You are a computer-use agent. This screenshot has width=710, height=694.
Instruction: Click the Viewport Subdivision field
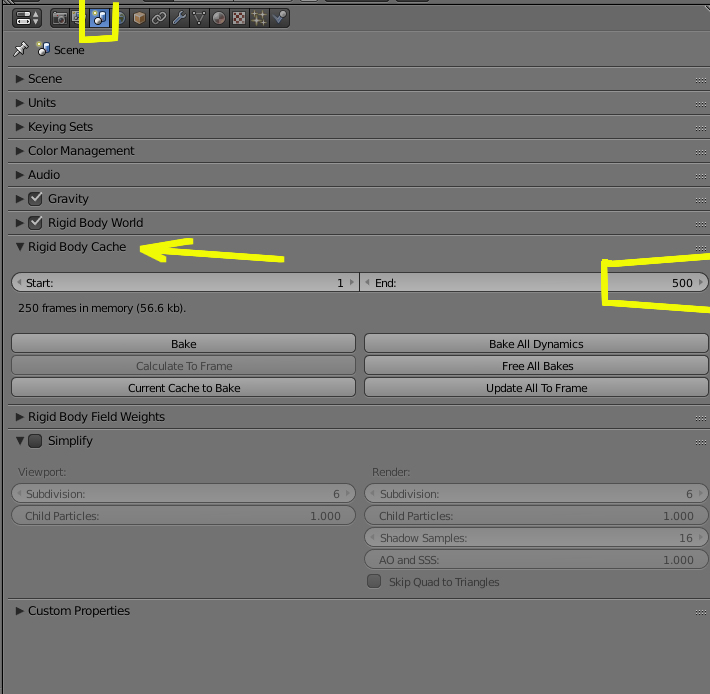click(183, 493)
